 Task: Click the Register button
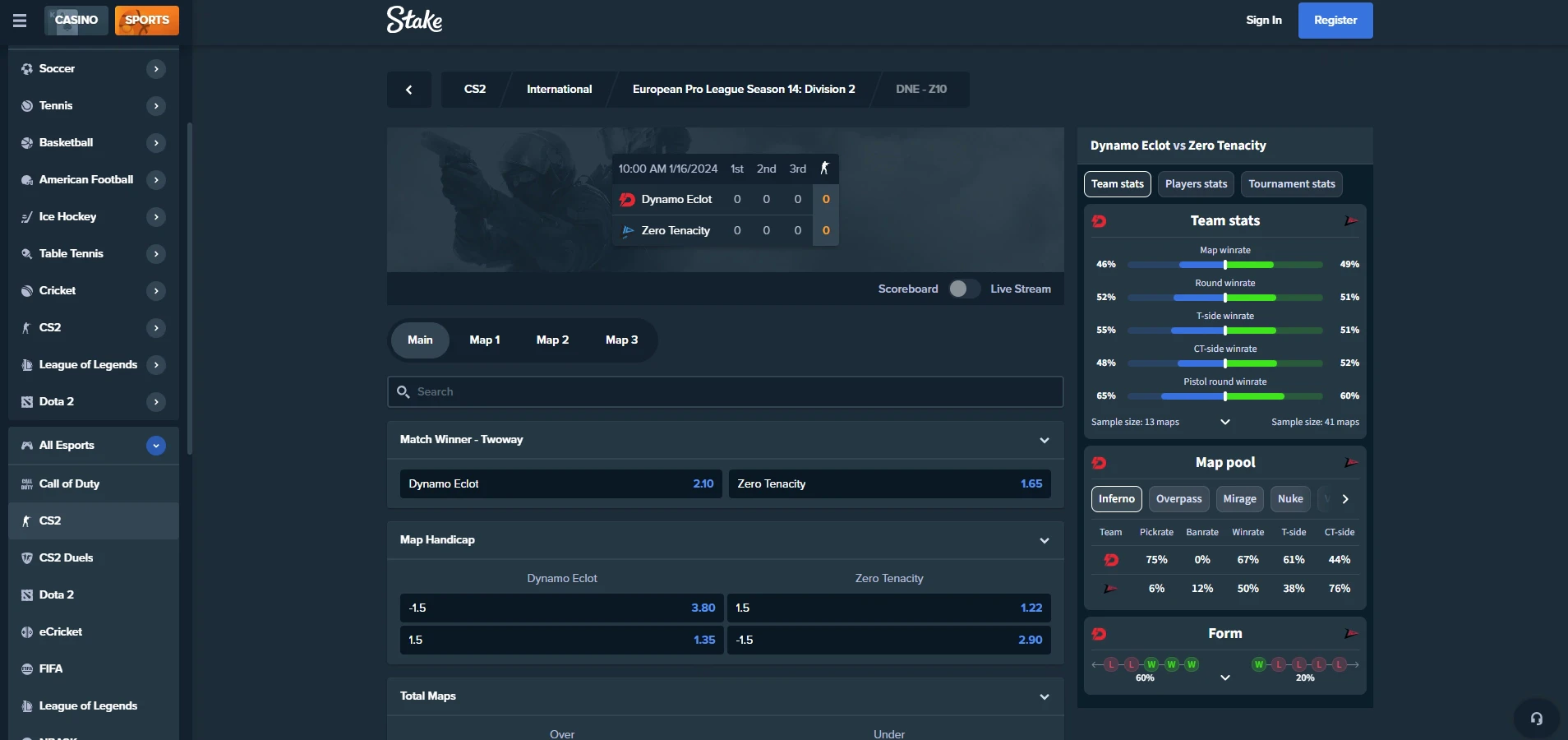coord(1335,21)
